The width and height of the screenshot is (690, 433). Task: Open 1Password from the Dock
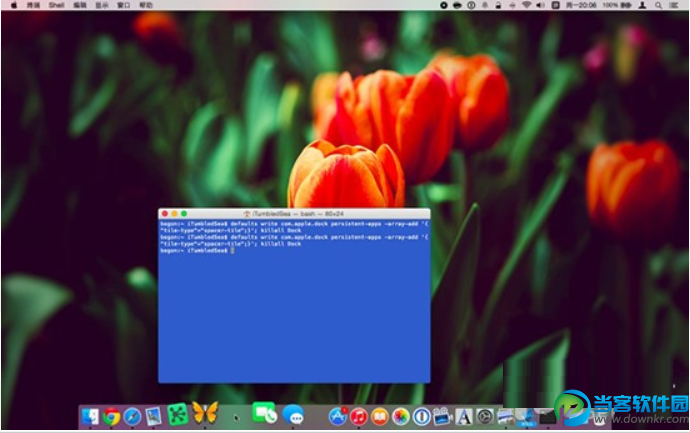pos(422,417)
